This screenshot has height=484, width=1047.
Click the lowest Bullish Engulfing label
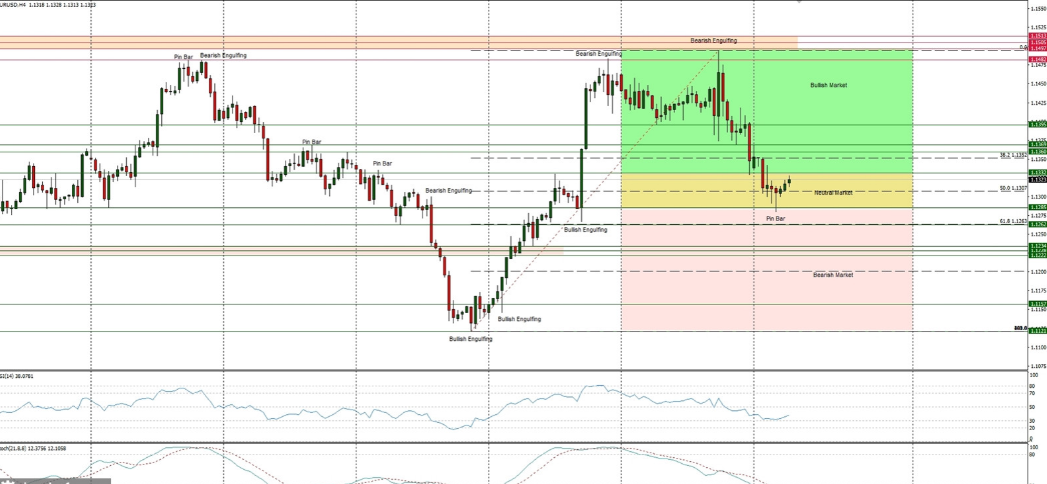pos(470,339)
